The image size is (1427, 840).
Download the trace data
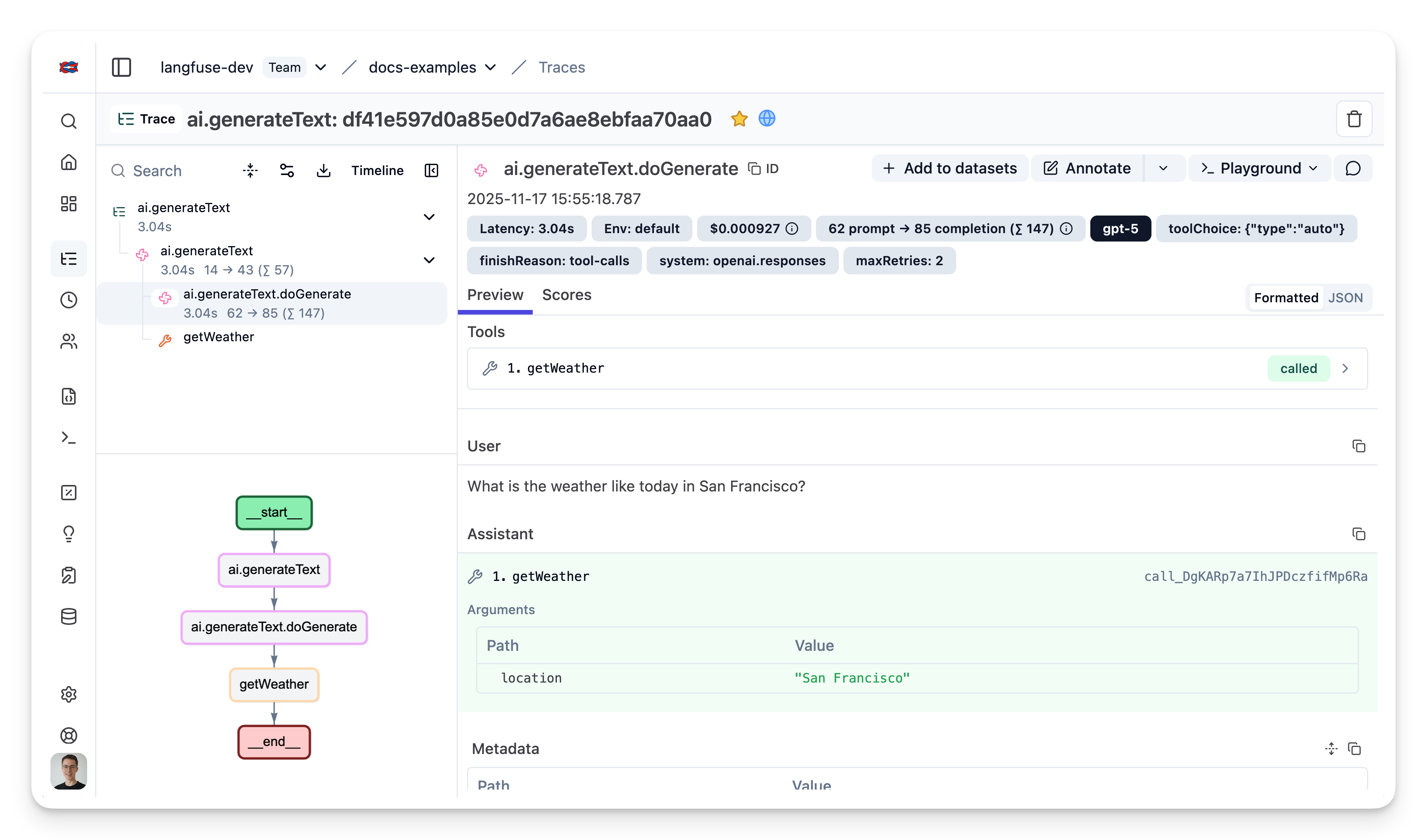point(323,170)
